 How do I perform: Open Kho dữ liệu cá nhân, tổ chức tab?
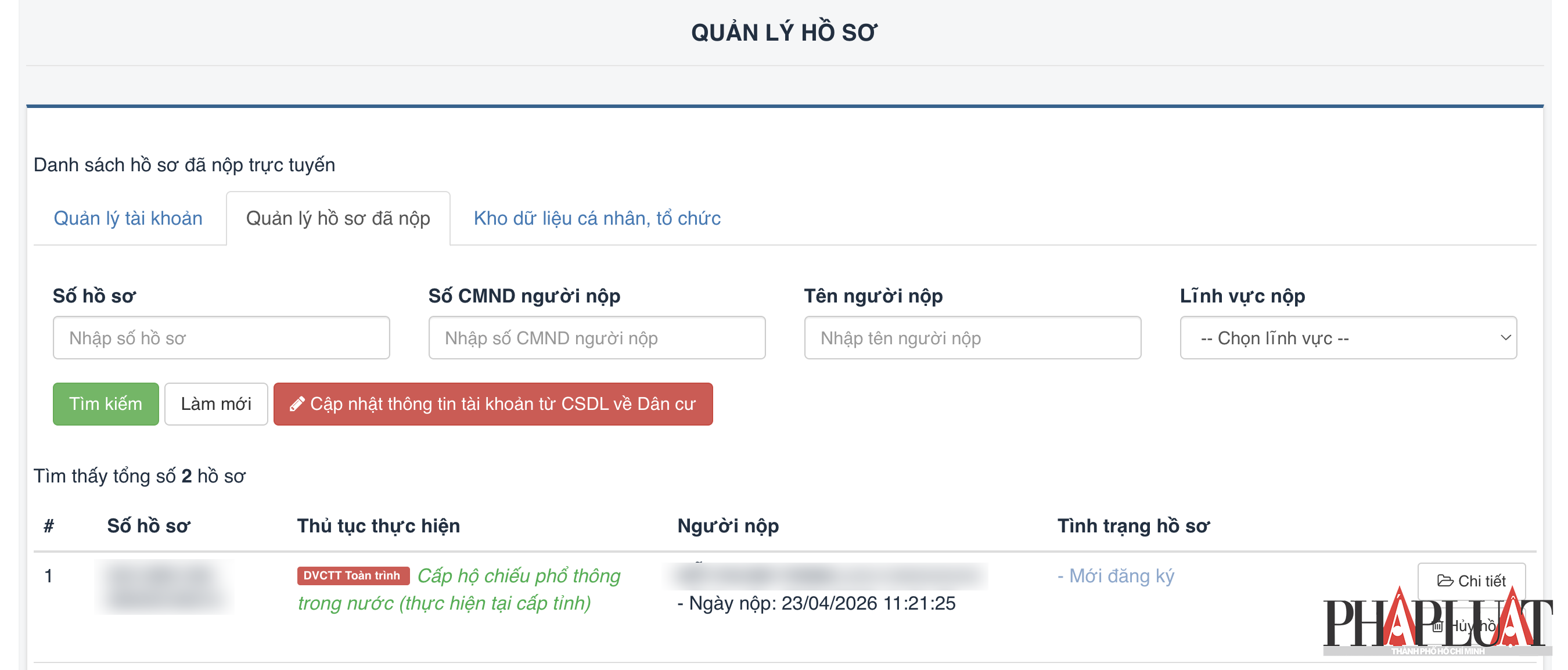click(x=596, y=218)
